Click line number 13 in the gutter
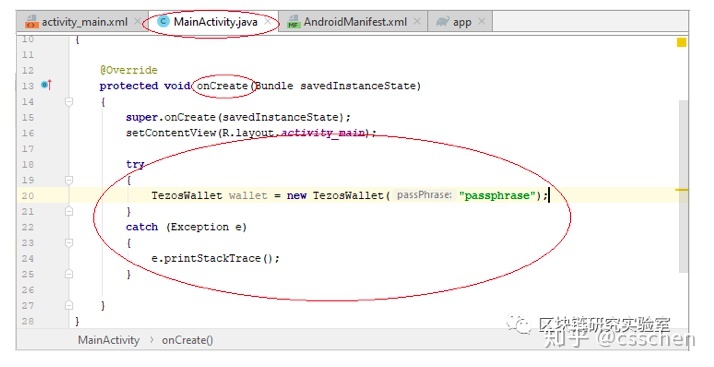The image size is (714, 367). [x=28, y=86]
